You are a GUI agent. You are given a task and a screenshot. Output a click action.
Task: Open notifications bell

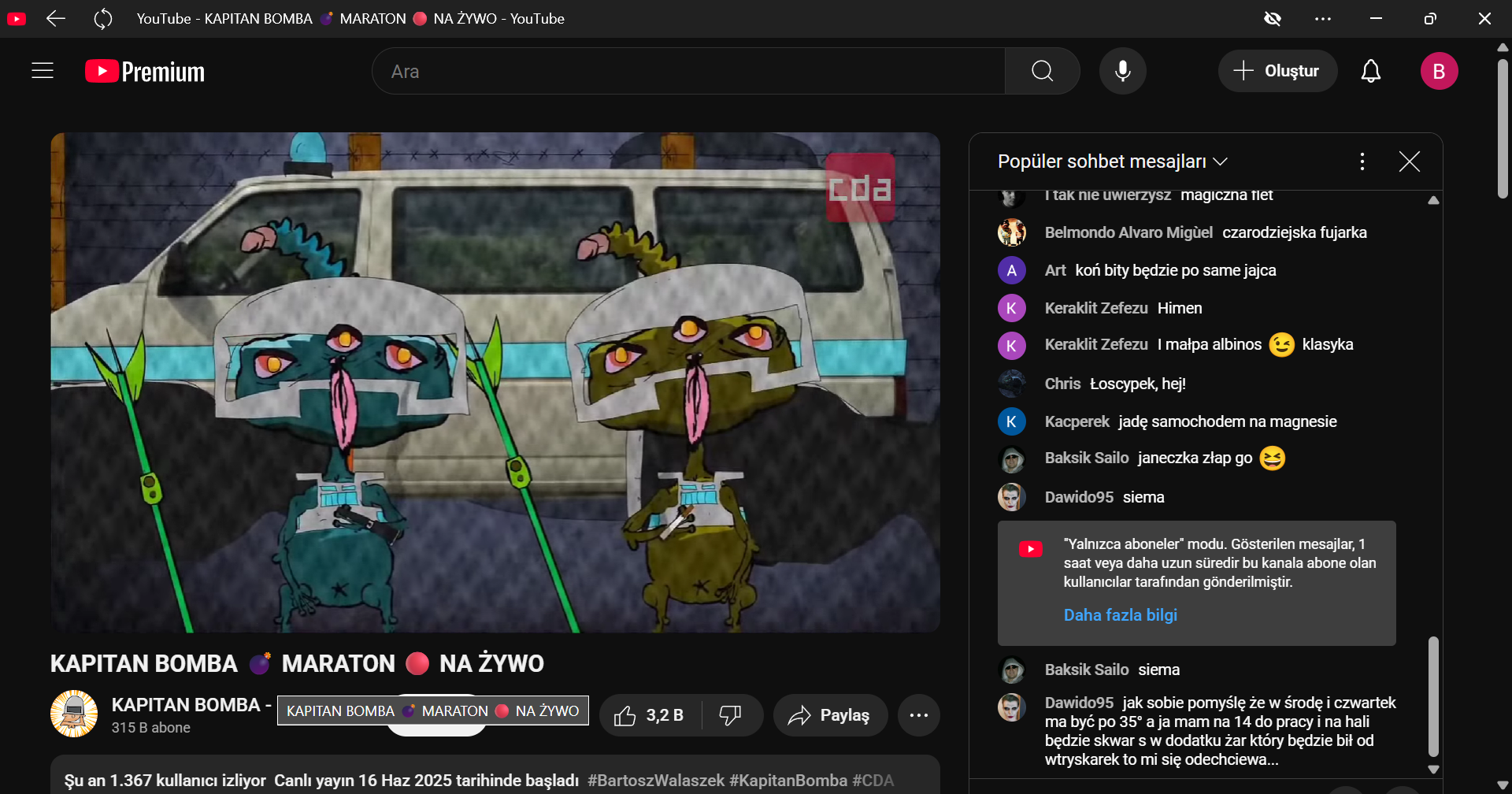pos(1371,71)
